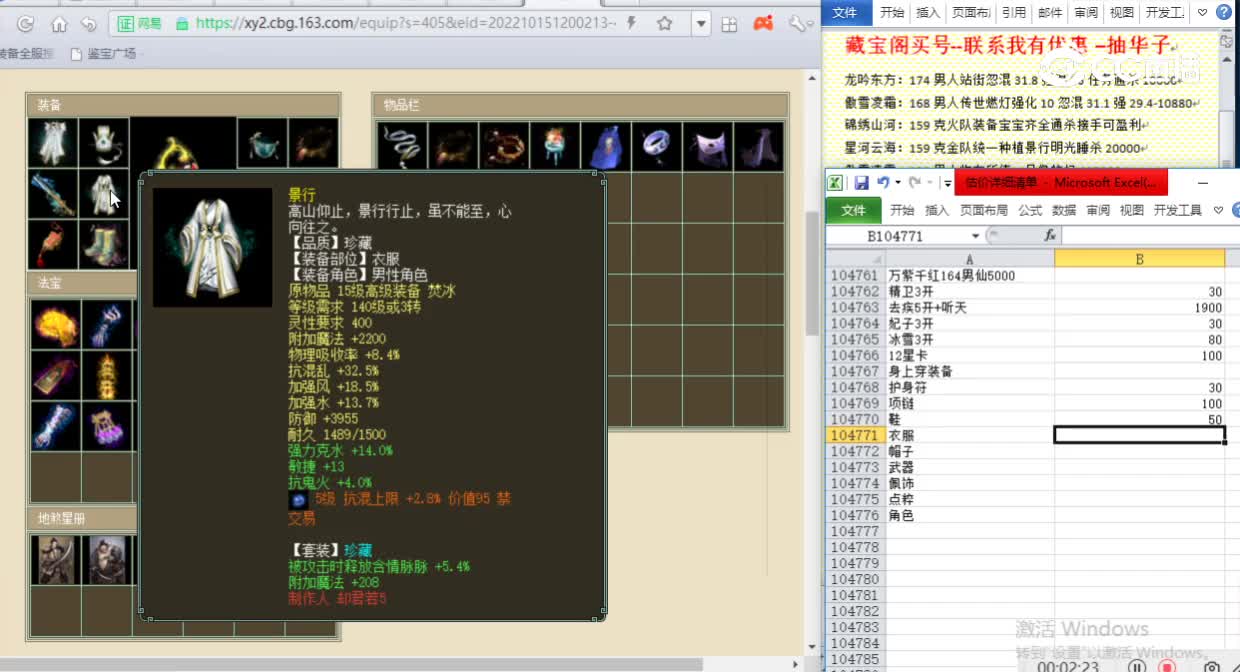Select the red jar item in 物品栏
This screenshot has width=1240, height=672.
(x=555, y=146)
